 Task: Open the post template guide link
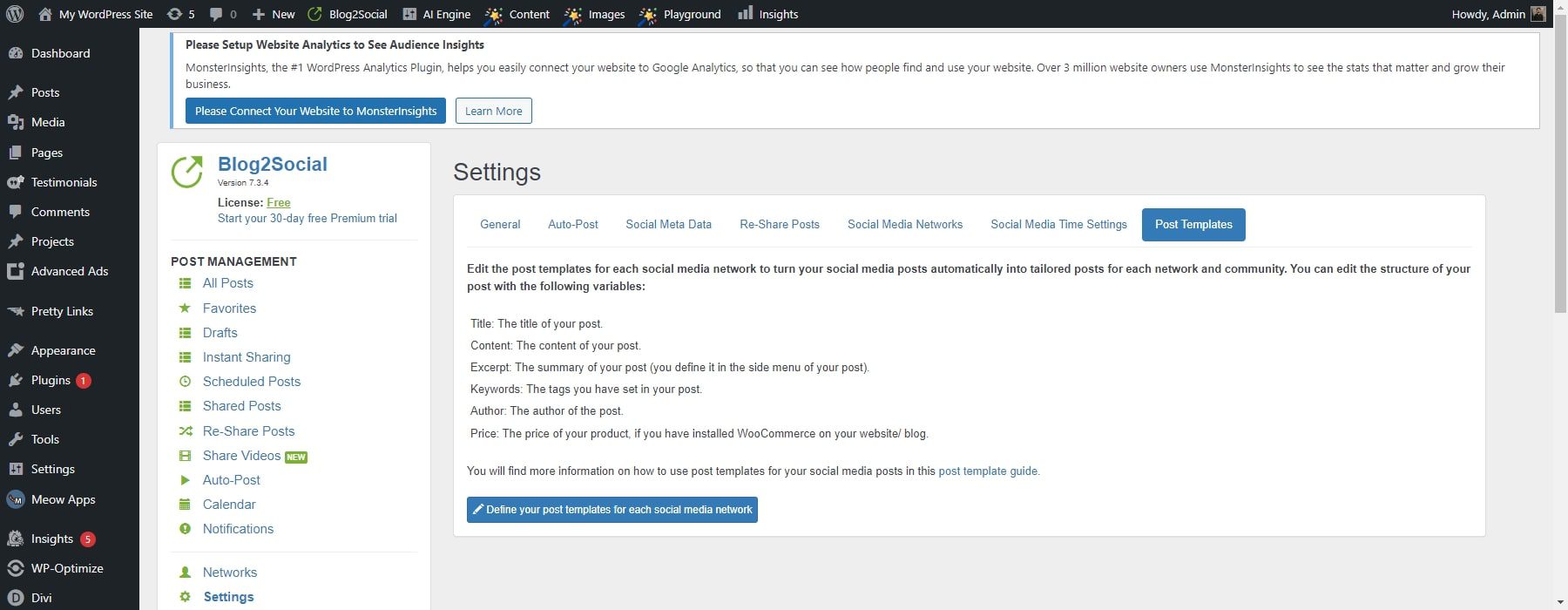(x=988, y=471)
